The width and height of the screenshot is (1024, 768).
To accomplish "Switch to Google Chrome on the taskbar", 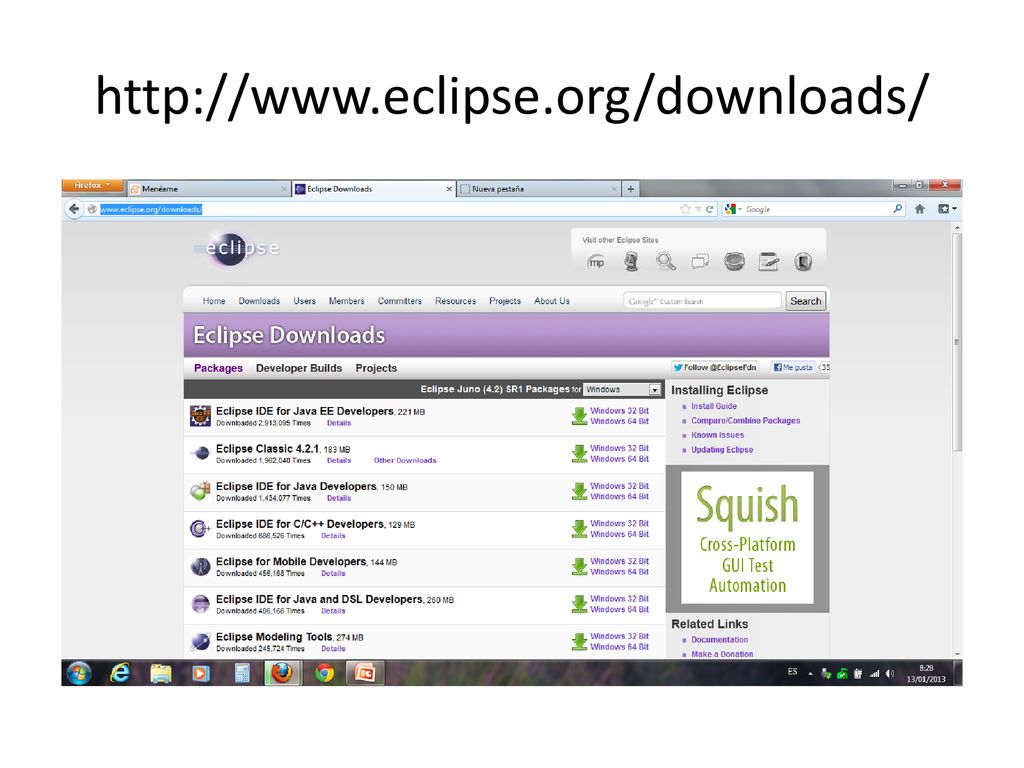I will 325,673.
